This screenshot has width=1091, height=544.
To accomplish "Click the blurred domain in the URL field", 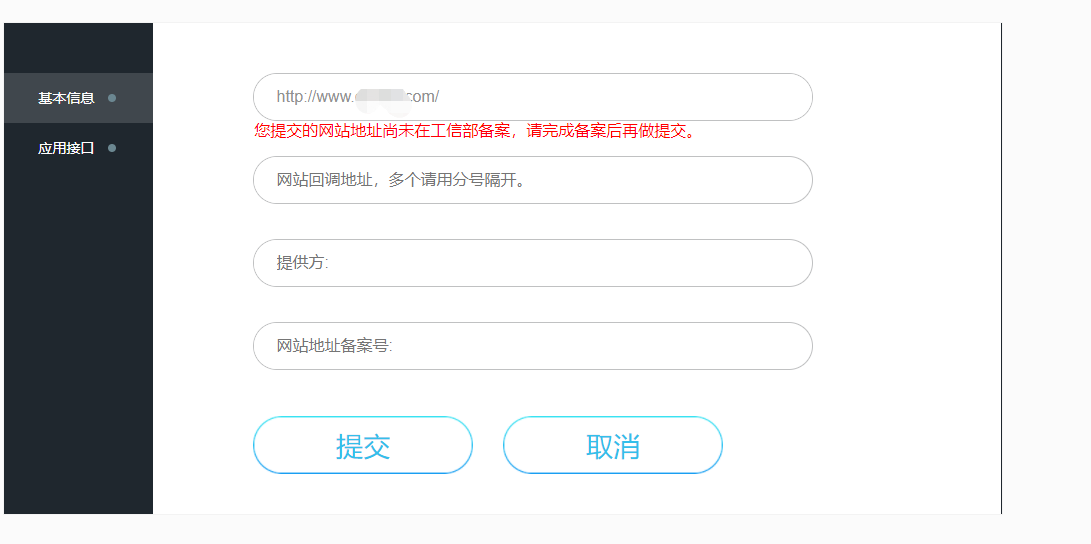I will [380, 97].
